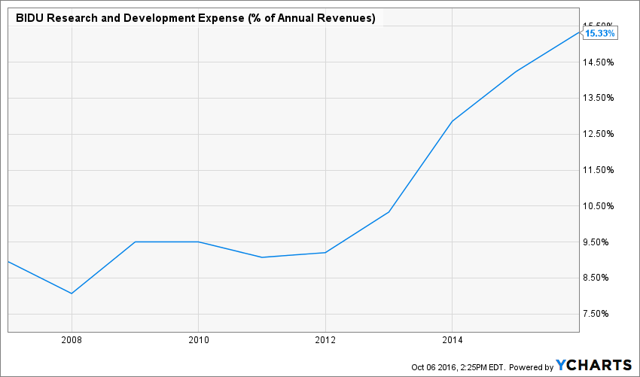Image resolution: width=640 pixels, height=377 pixels.
Task: Click the 2012 x-axis label
Action: (325, 340)
